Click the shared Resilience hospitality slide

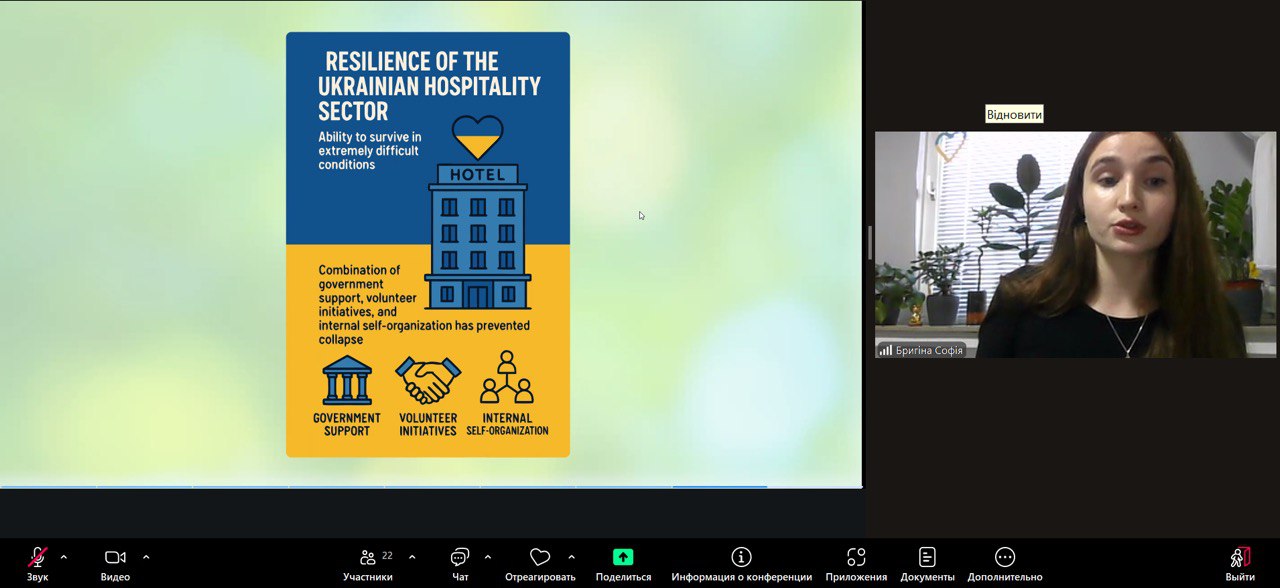428,245
